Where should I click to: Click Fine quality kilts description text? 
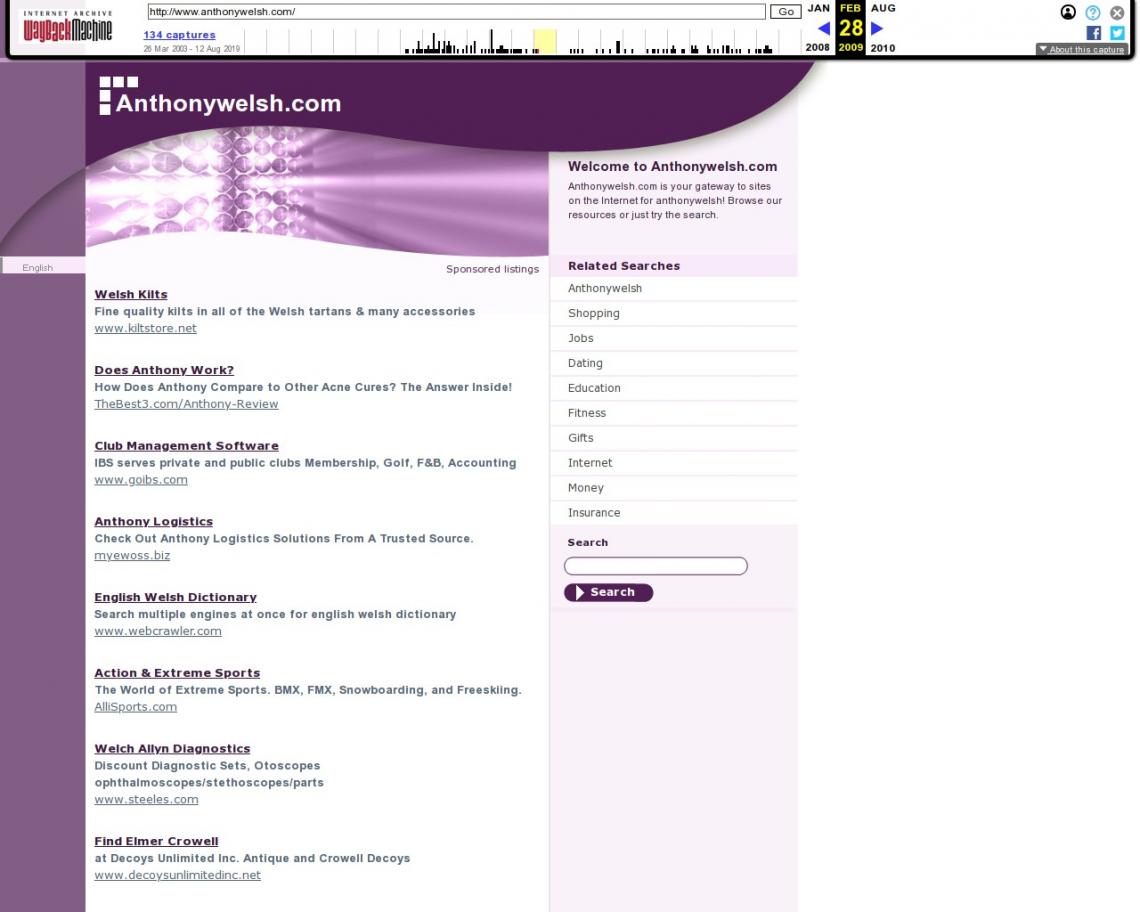[285, 311]
